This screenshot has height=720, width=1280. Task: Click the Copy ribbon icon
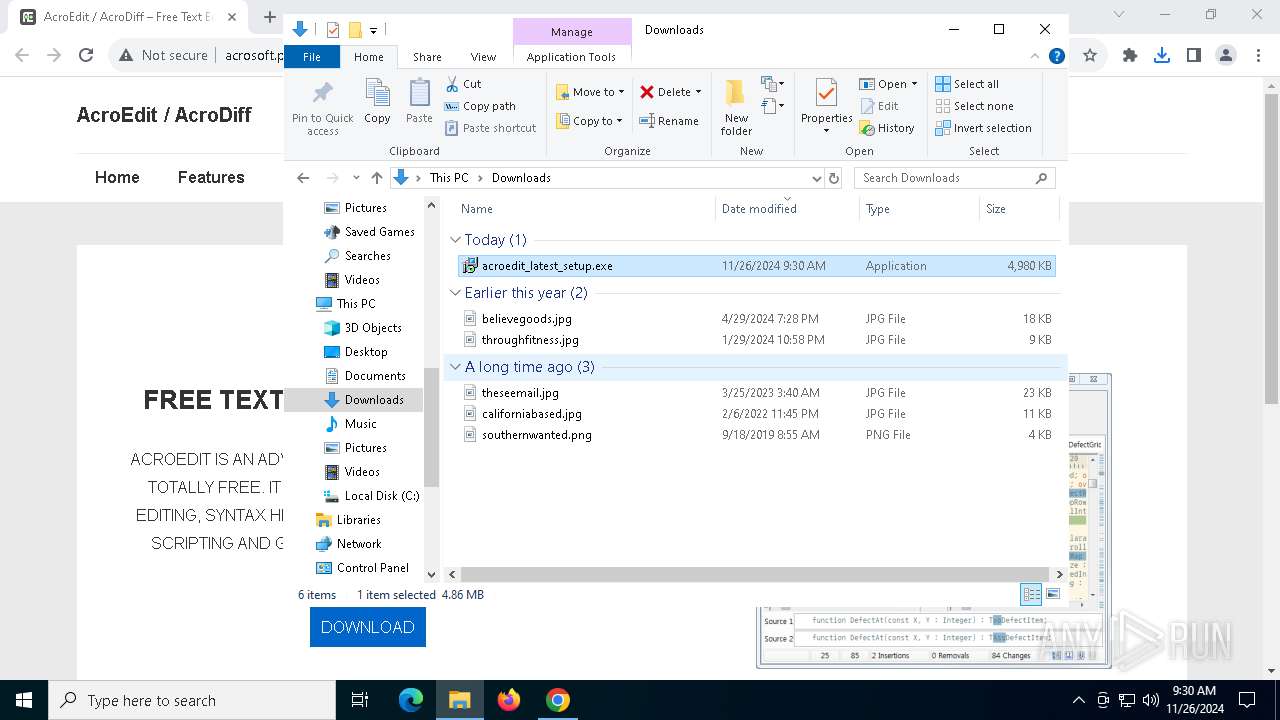(x=377, y=102)
